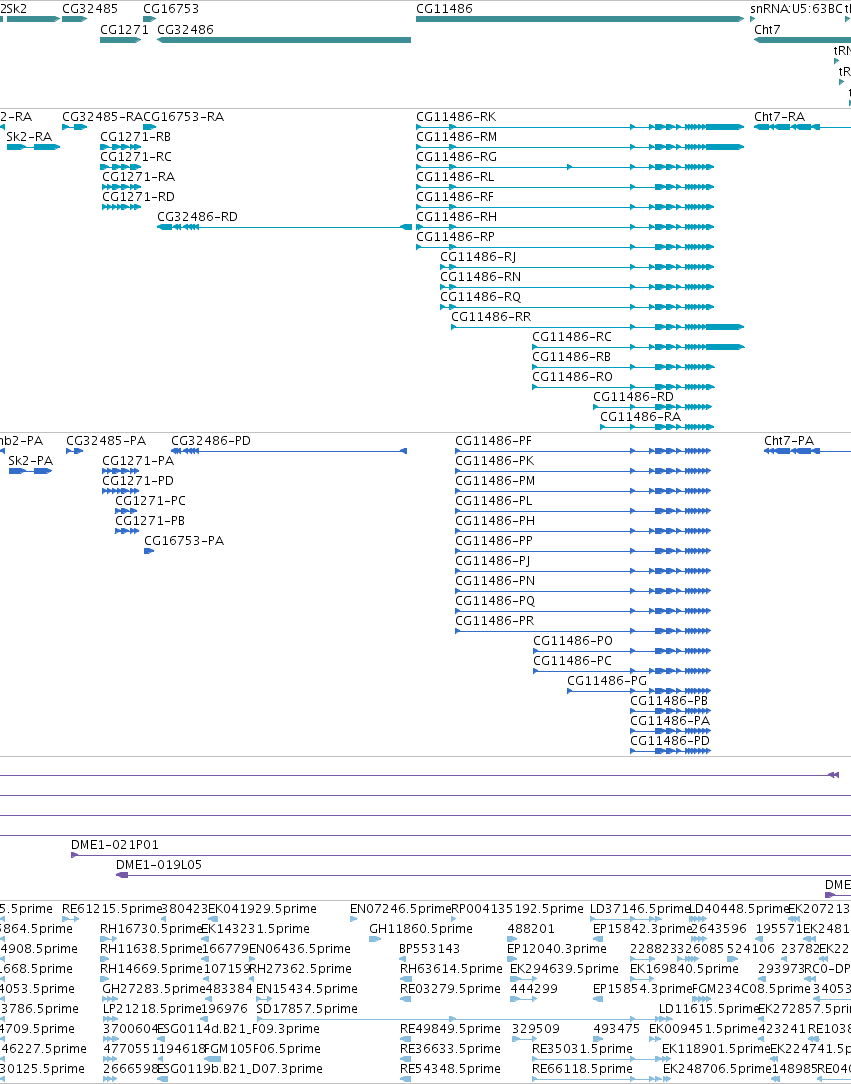851x1084 pixels.
Task: Select EST BP553143
Action: point(429,949)
